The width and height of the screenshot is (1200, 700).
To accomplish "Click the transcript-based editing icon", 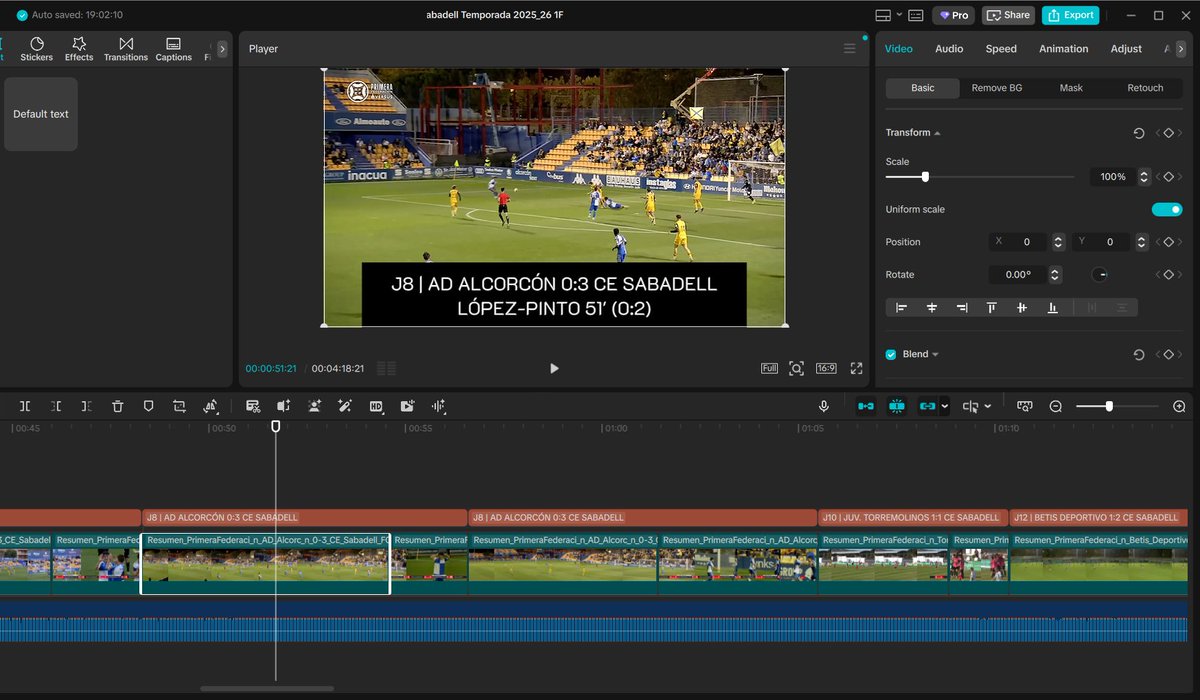I will coord(253,406).
